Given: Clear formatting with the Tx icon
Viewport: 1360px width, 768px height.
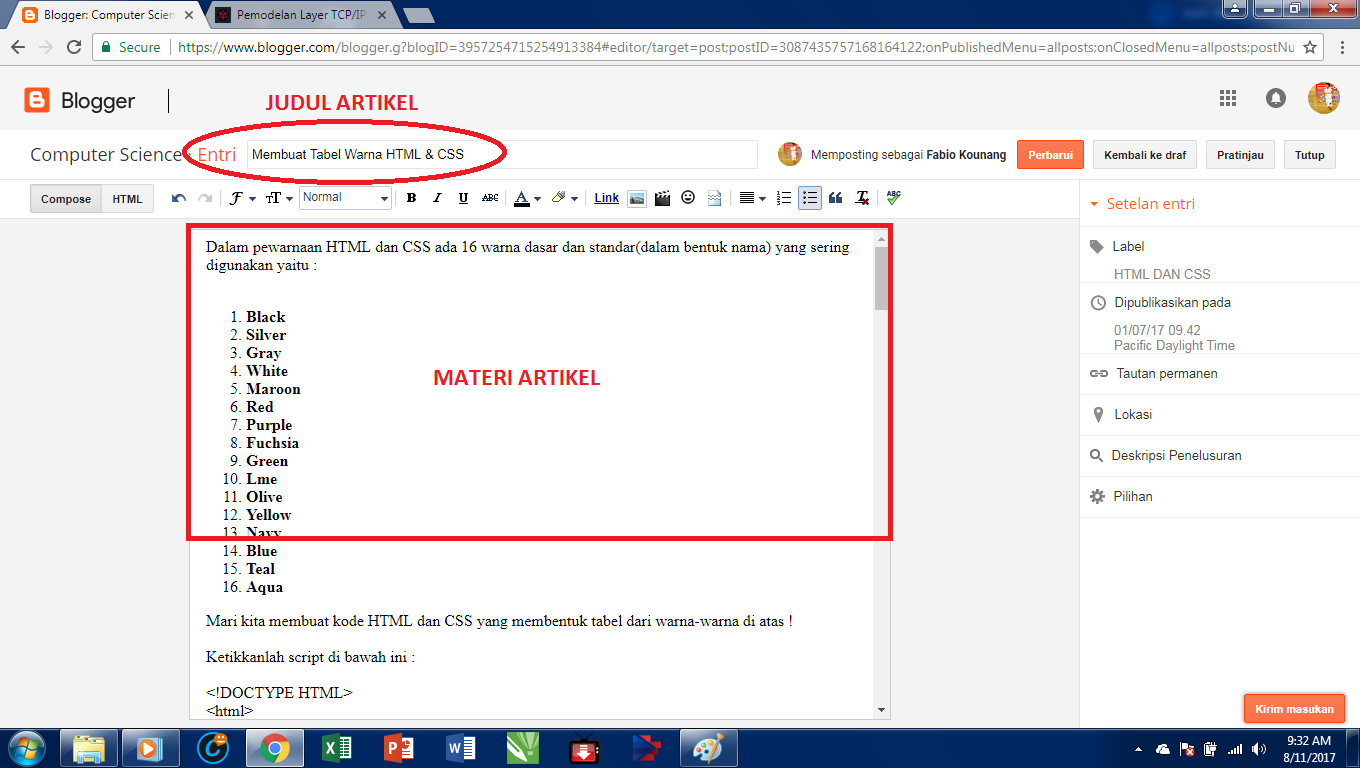Looking at the screenshot, I should tap(861, 197).
